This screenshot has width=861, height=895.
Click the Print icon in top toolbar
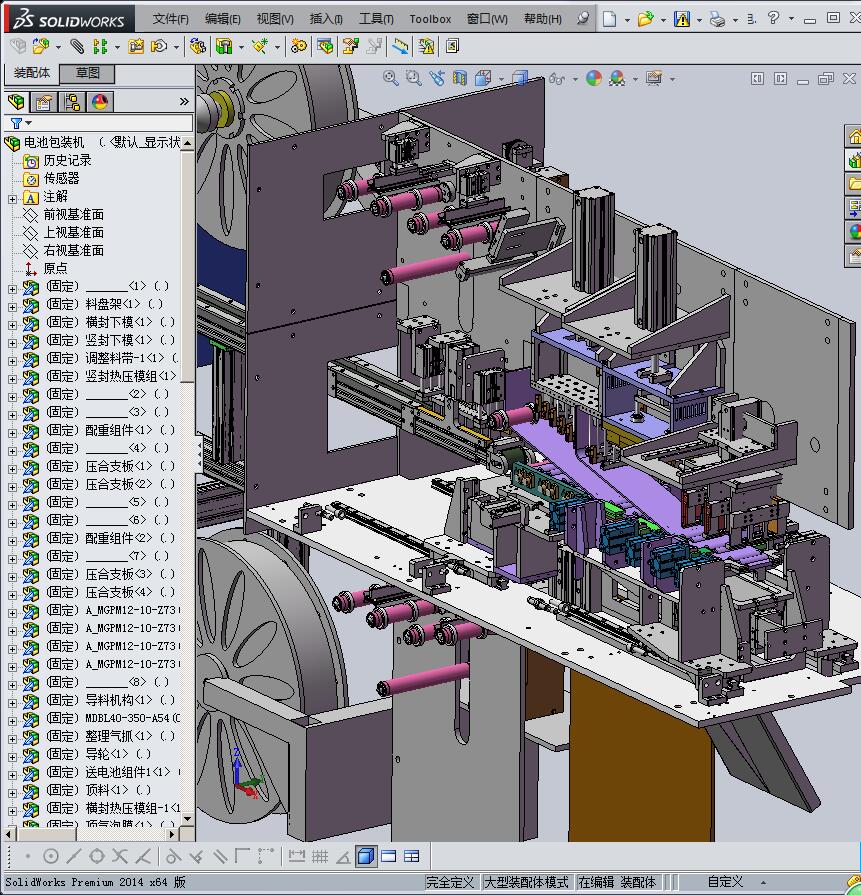[717, 18]
